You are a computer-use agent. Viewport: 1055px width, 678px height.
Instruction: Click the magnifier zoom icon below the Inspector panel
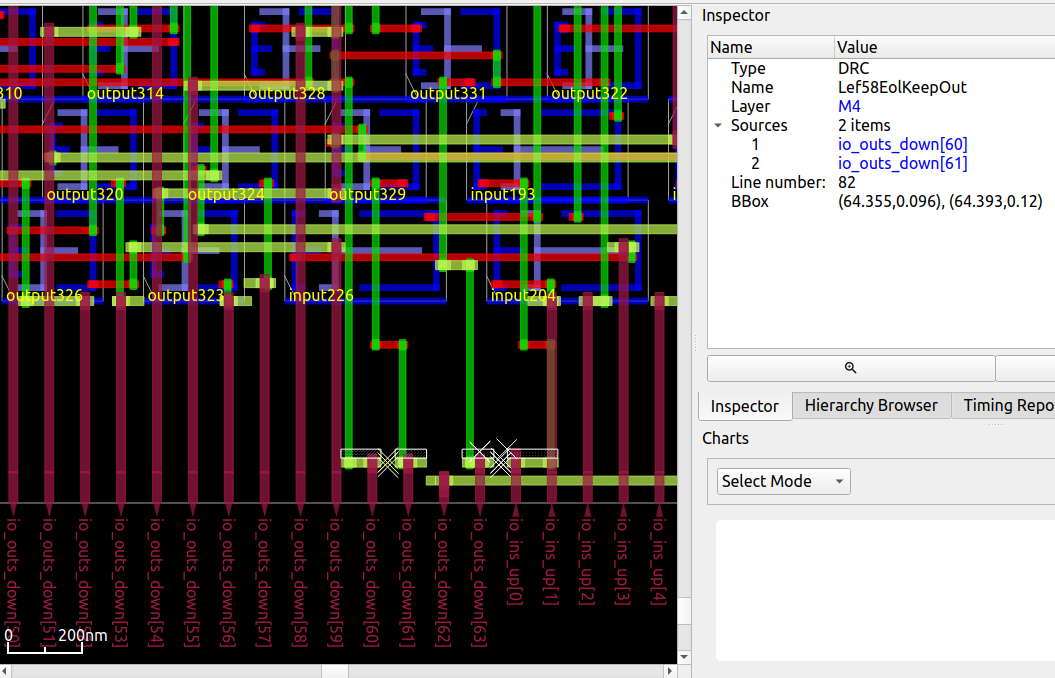(851, 368)
